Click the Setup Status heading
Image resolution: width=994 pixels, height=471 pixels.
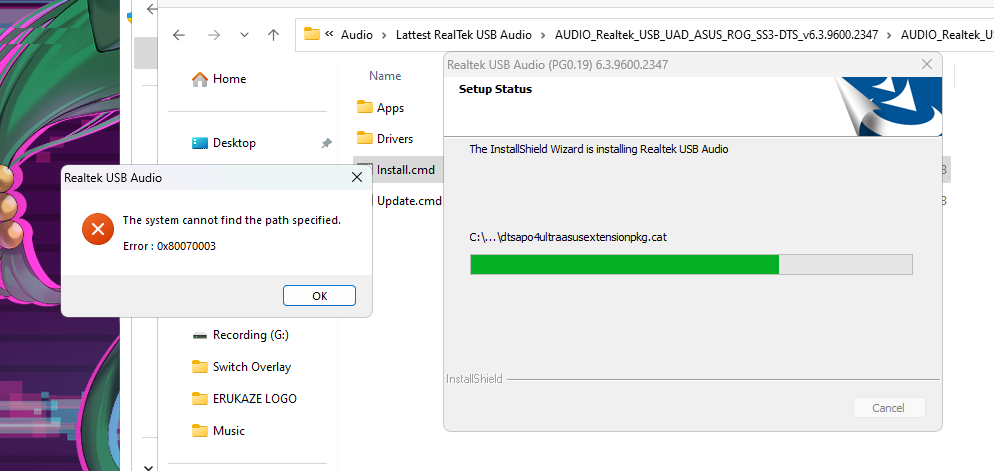pos(495,89)
